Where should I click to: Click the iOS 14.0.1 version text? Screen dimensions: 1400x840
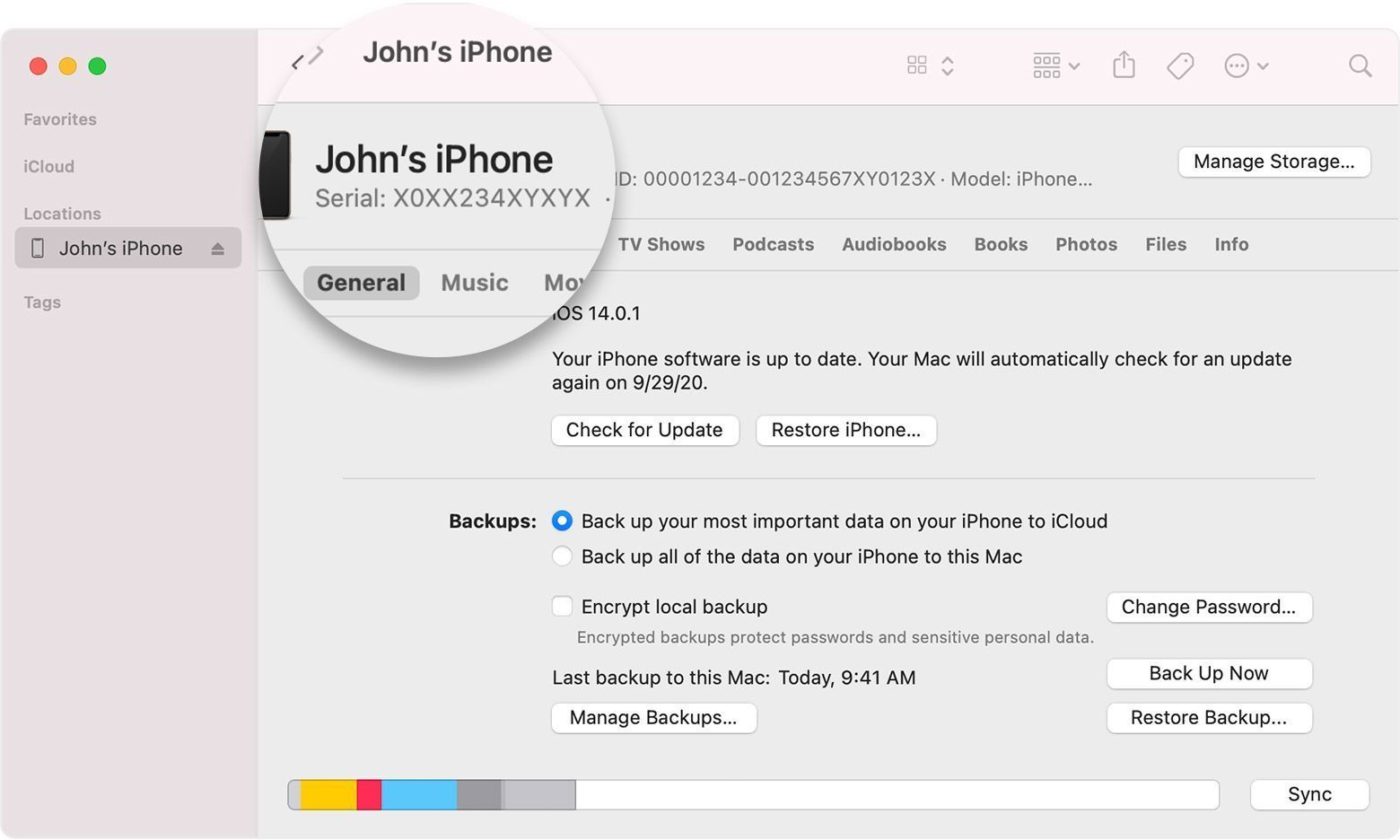pyautogui.click(x=596, y=314)
